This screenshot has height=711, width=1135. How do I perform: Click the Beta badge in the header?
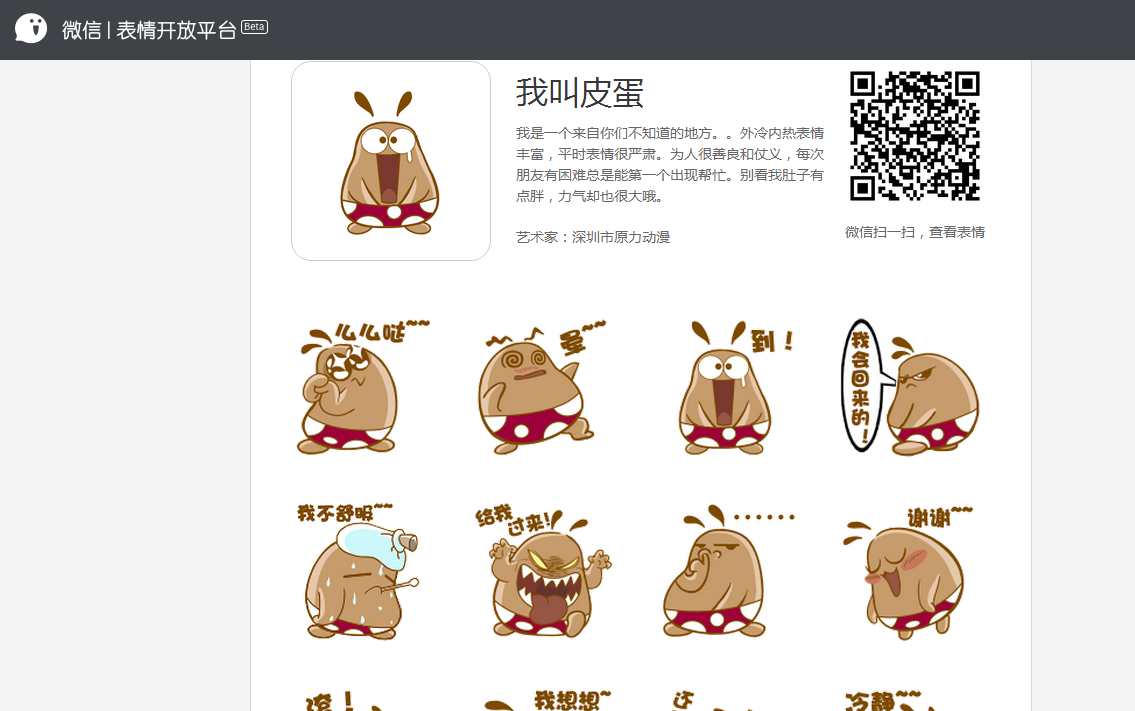click(x=254, y=27)
